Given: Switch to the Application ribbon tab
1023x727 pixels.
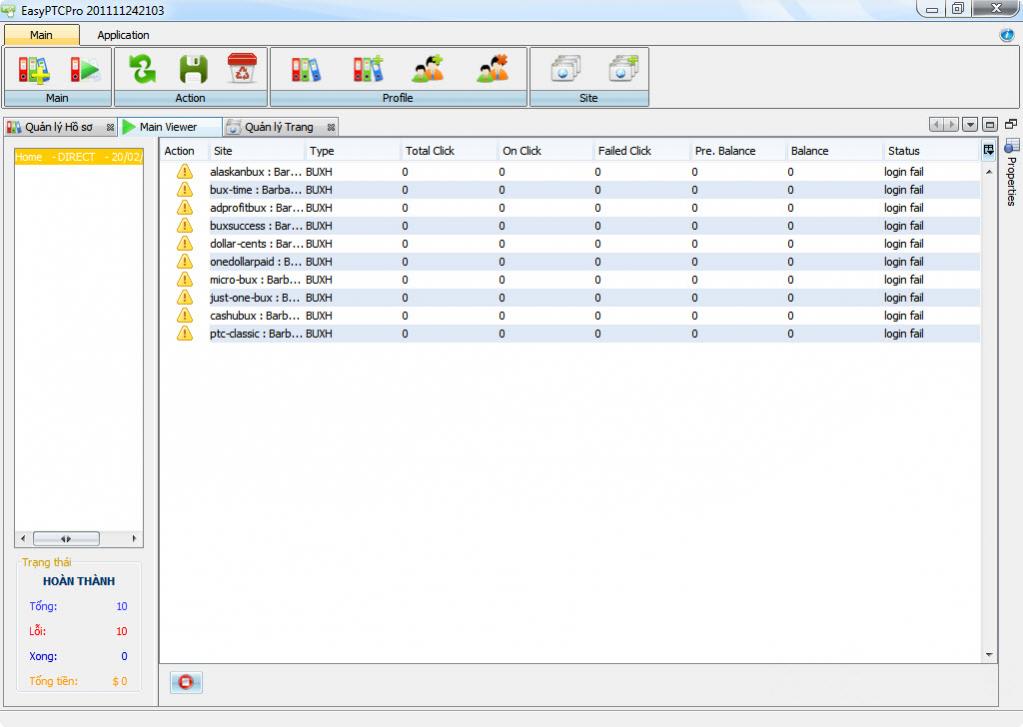Looking at the screenshot, I should [123, 35].
